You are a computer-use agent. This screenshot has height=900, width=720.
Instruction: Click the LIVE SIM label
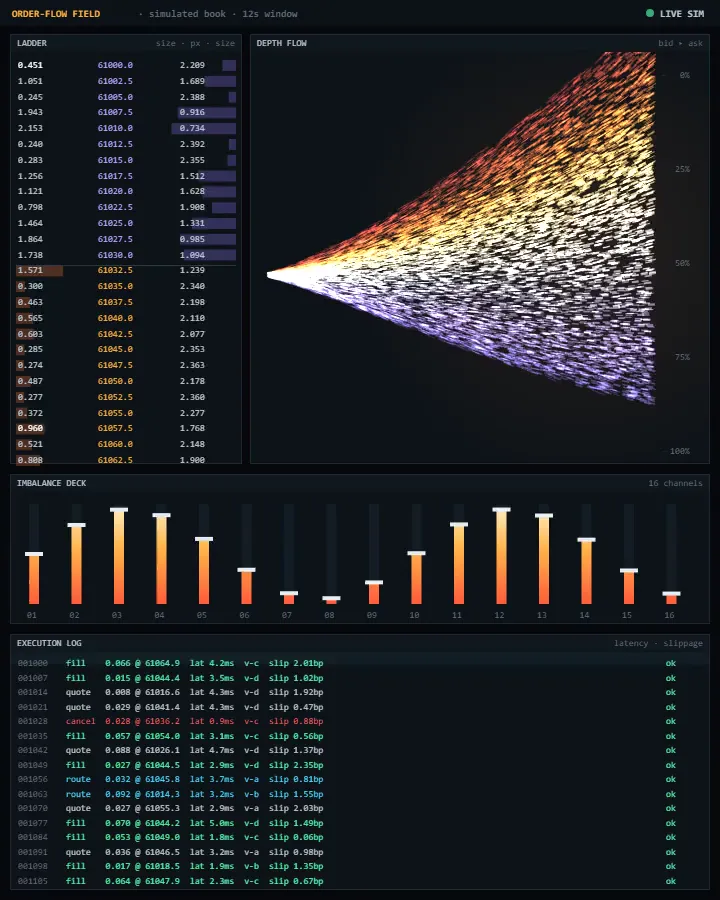pos(682,14)
